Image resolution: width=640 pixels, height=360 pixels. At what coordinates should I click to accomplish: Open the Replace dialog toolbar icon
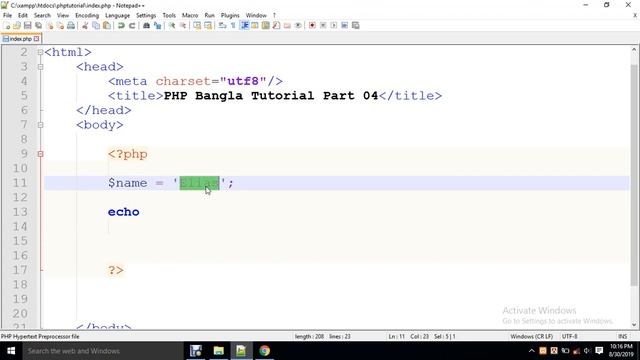point(157,25)
